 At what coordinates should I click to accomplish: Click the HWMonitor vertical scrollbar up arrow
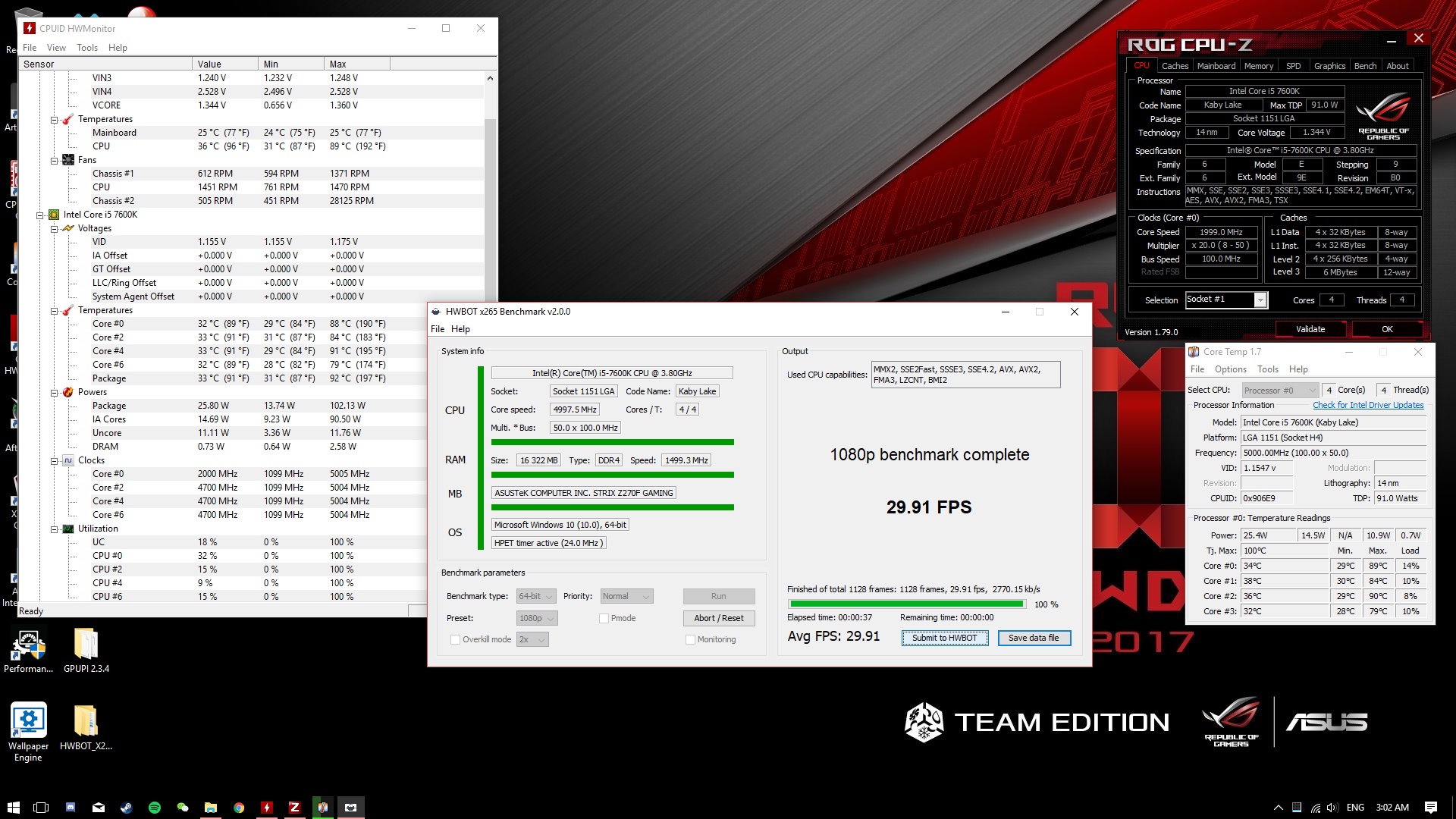490,78
